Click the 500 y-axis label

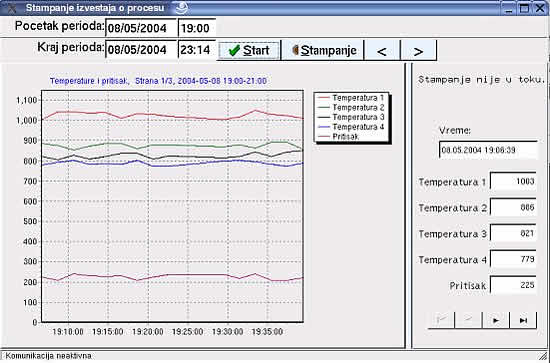pyautogui.click(x=30, y=221)
